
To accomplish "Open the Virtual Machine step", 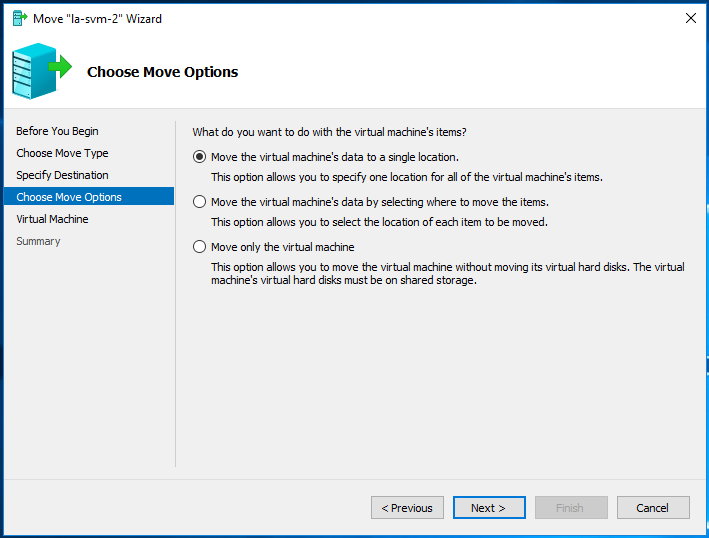I will coord(52,219).
